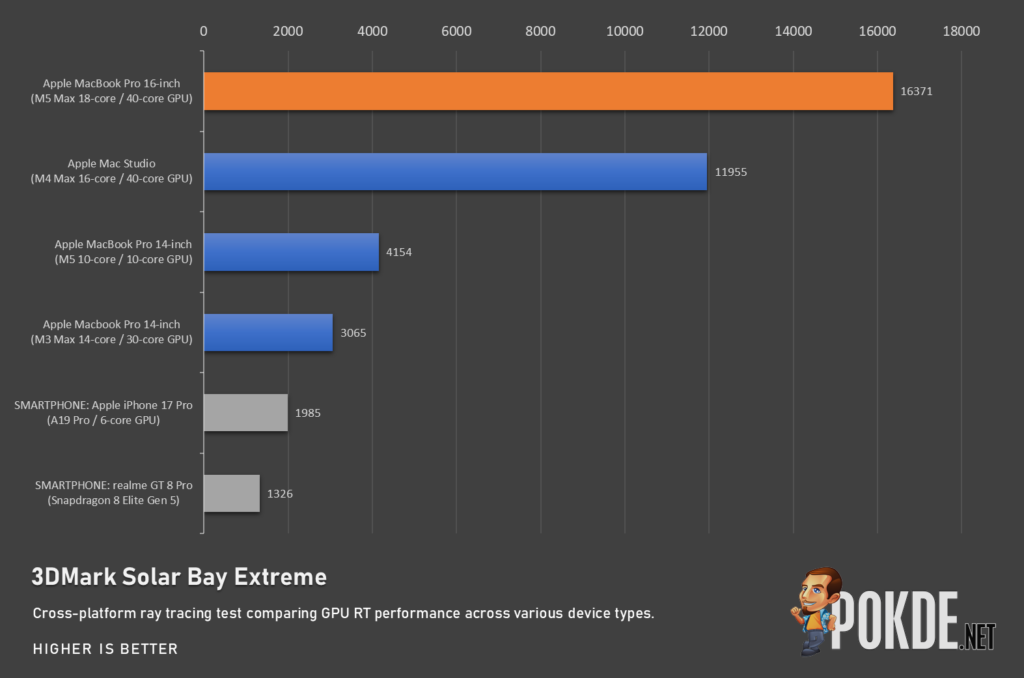Image resolution: width=1024 pixels, height=678 pixels.
Task: Click the value label 16371
Action: point(916,91)
